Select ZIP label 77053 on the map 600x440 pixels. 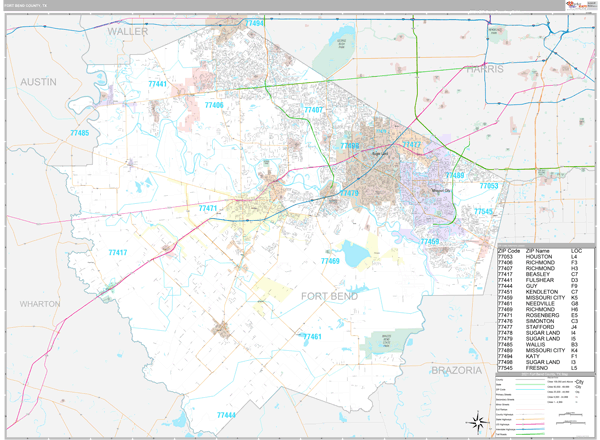pos(489,186)
